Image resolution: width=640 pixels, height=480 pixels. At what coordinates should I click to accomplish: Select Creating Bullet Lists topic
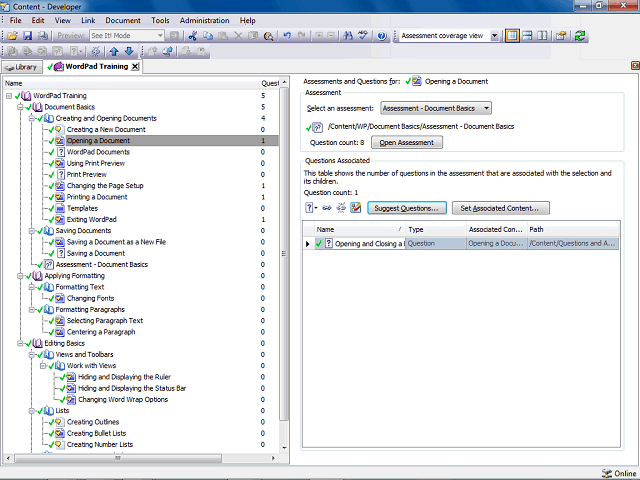point(96,433)
